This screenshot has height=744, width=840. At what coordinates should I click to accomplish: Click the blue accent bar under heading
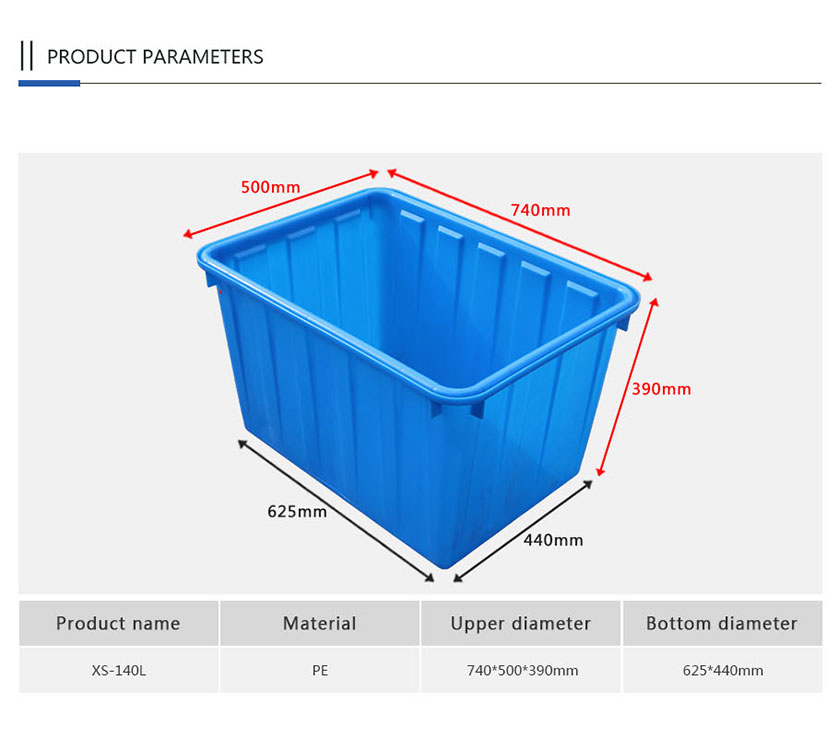(49, 83)
